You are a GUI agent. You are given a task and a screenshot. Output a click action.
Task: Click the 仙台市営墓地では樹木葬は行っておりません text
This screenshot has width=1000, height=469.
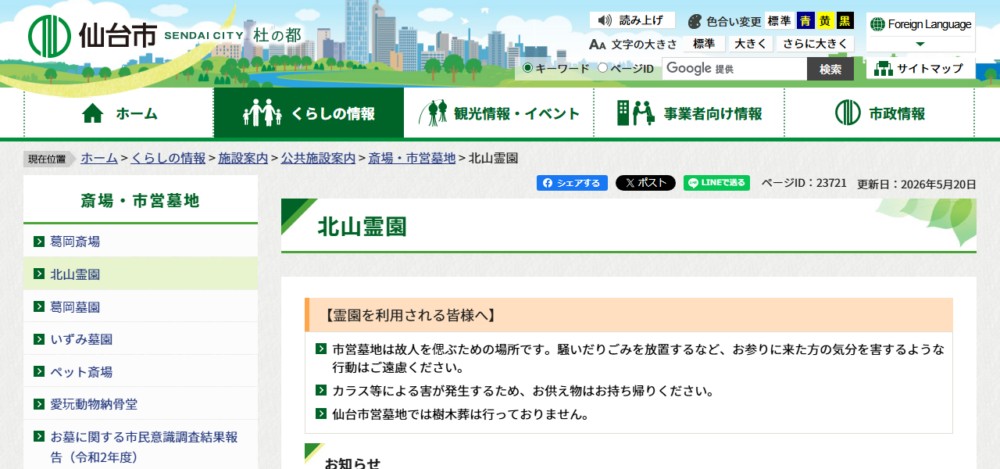460,414
